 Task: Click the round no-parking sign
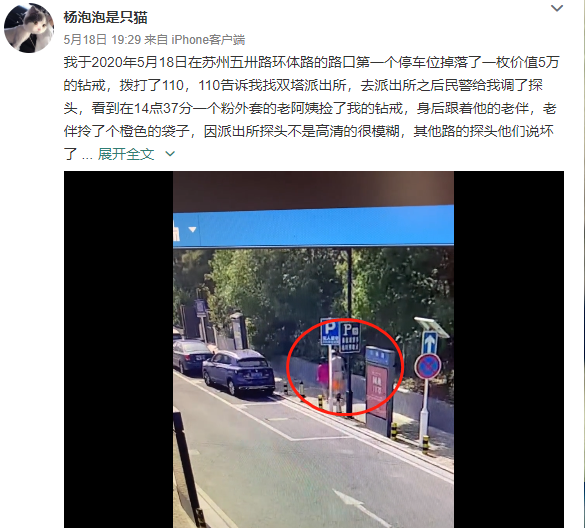[x=428, y=366]
